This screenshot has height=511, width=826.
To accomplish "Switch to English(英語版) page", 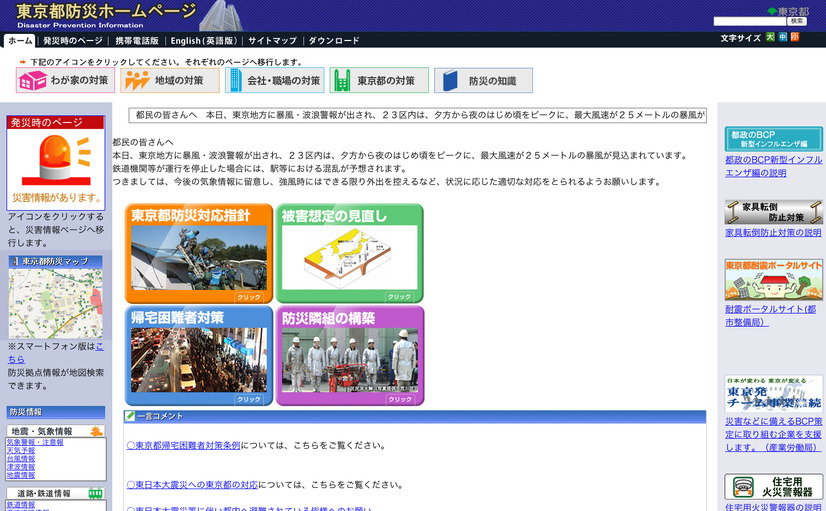I will pyautogui.click(x=204, y=41).
